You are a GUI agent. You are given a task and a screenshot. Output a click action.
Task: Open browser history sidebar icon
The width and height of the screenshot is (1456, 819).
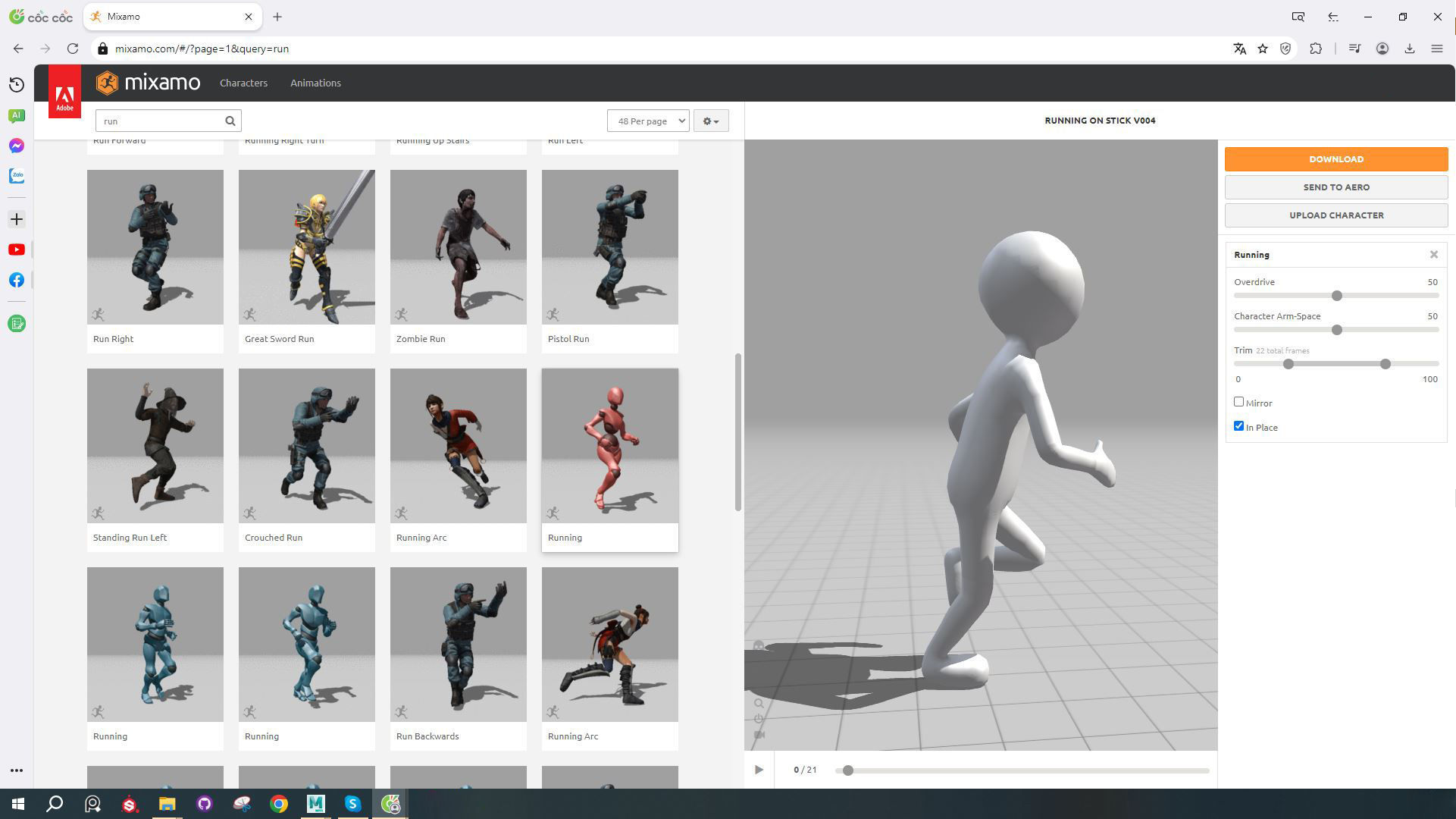[17, 85]
